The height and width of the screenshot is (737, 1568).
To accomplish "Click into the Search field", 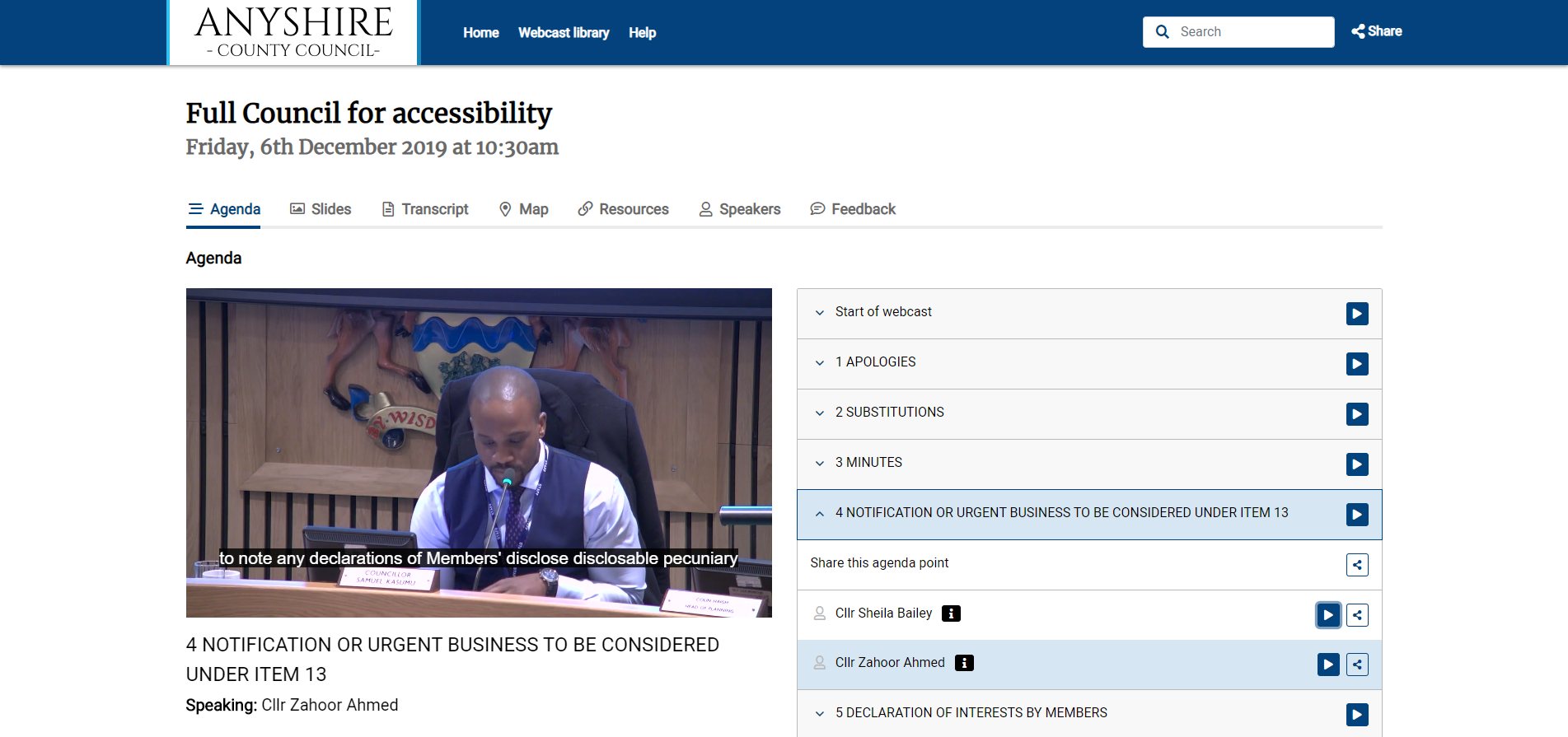I will (x=1238, y=32).
